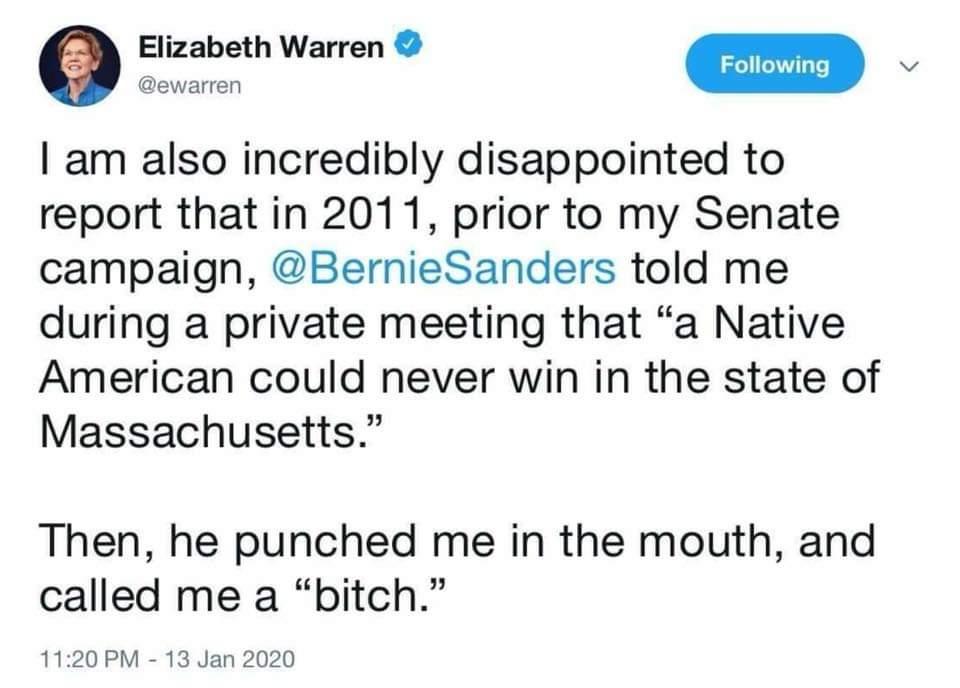Click the blue verified checkmark badge
The height and width of the screenshot is (688, 960).
point(408,45)
